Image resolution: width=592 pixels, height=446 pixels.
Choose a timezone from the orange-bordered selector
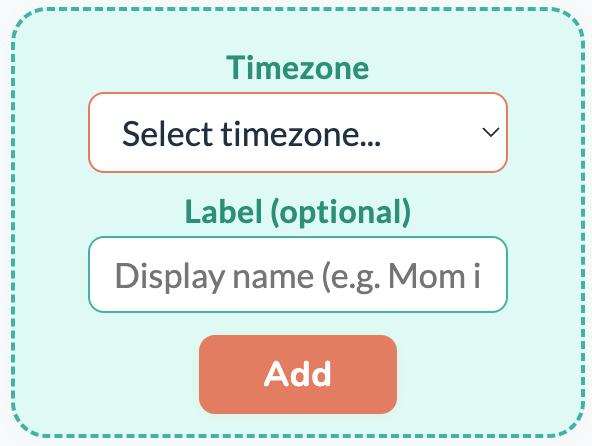pyautogui.click(x=298, y=133)
